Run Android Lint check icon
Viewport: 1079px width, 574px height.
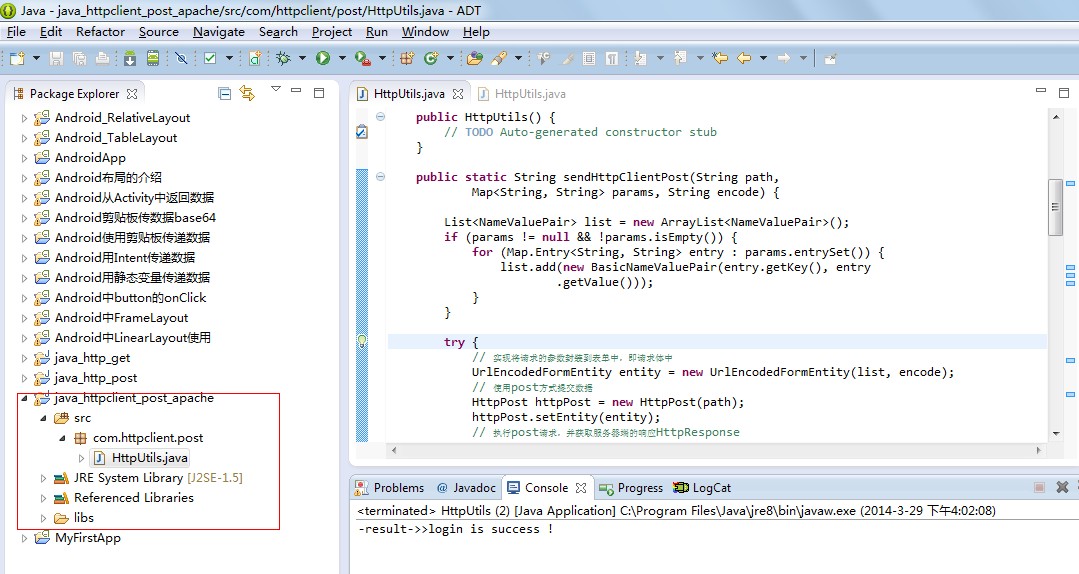tap(211, 59)
